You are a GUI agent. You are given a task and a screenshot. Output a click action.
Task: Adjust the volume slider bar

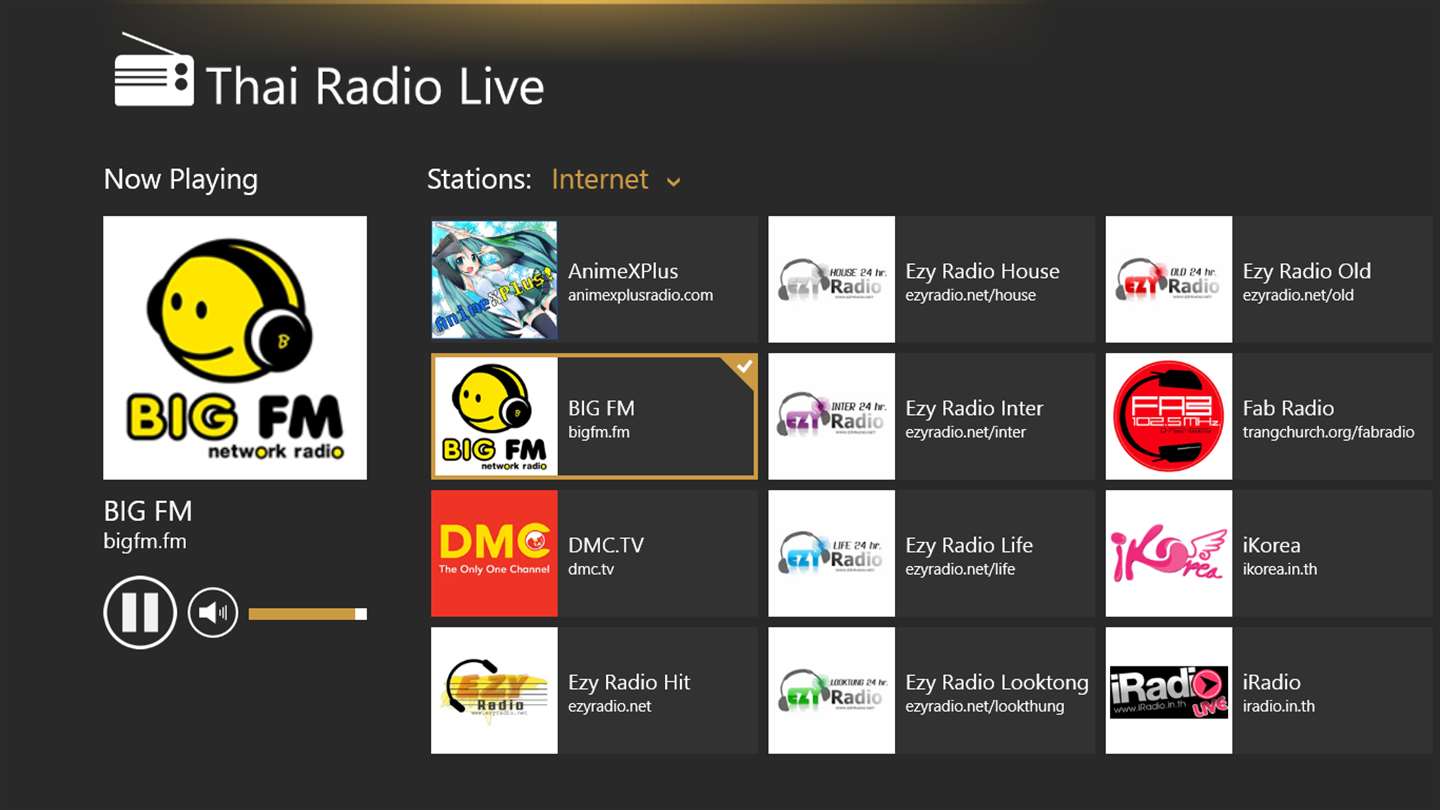click(x=308, y=614)
